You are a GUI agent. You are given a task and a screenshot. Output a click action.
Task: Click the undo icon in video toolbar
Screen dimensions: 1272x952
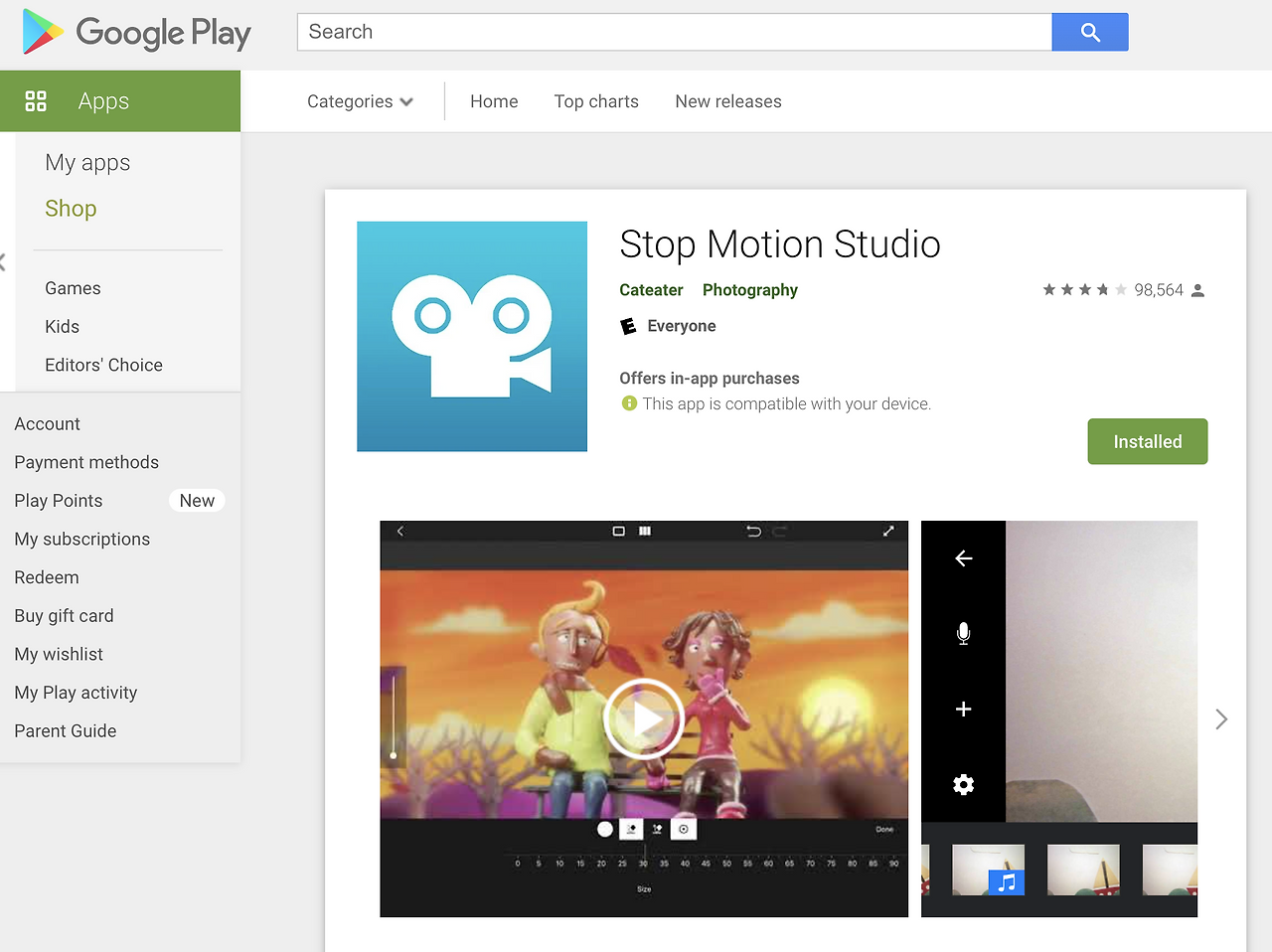(754, 532)
